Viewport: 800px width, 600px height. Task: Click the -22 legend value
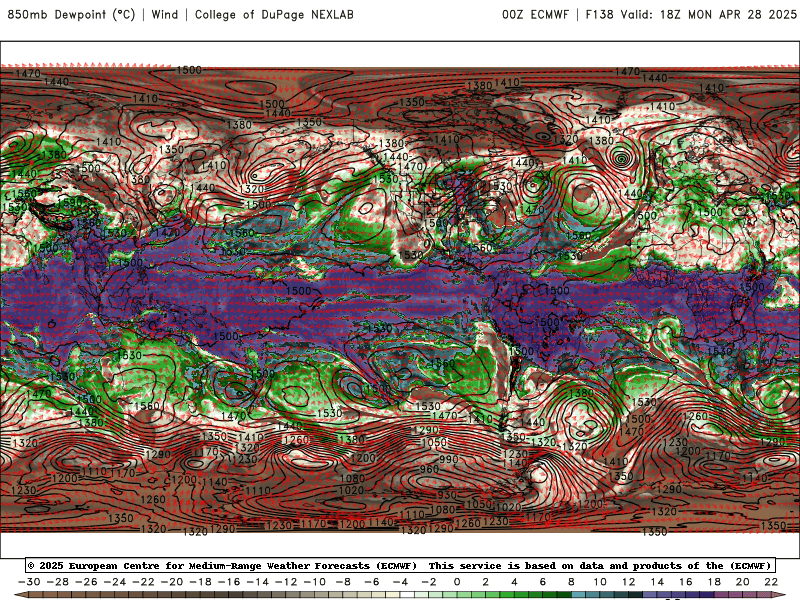point(143,582)
